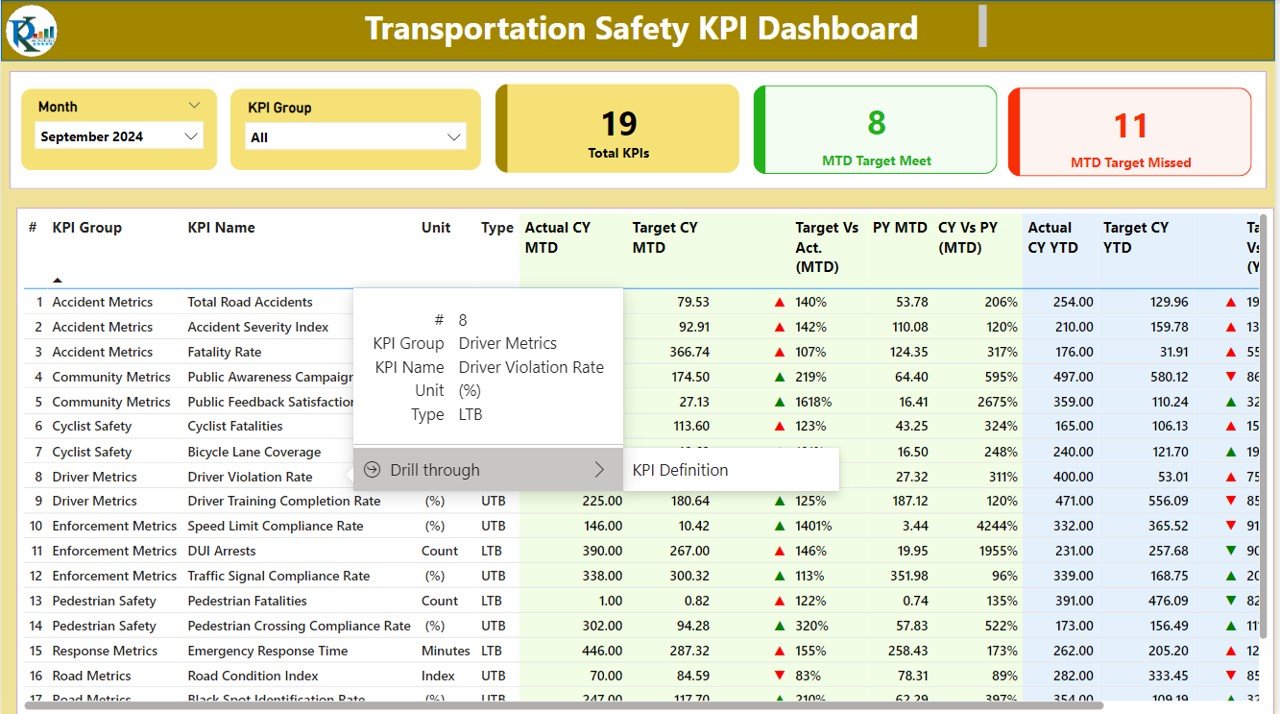The image size is (1280, 714).
Task: Click the sort arrow under KPI Group header
Action: [x=57, y=280]
